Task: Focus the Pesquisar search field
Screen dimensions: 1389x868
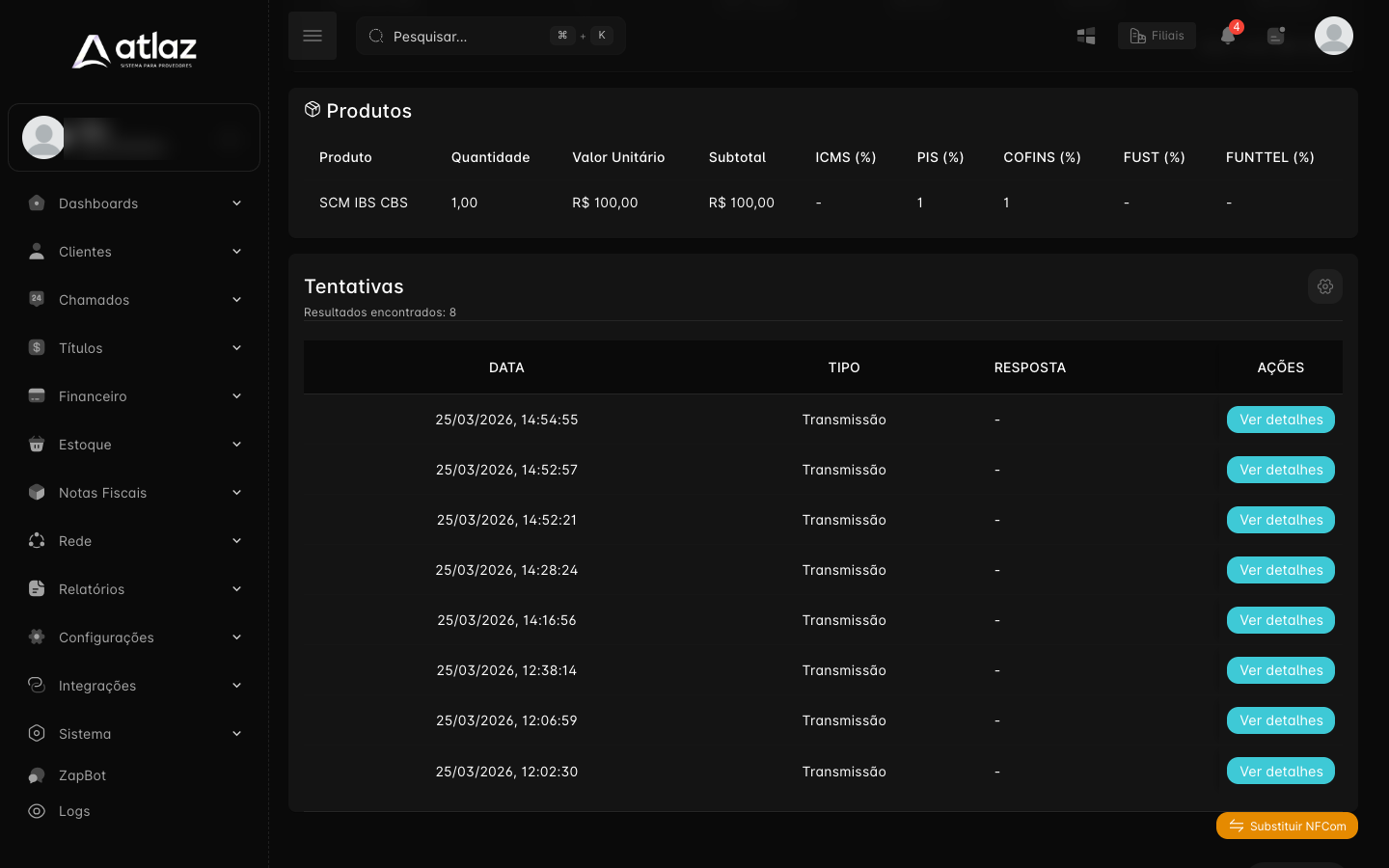Action: tap(491, 36)
